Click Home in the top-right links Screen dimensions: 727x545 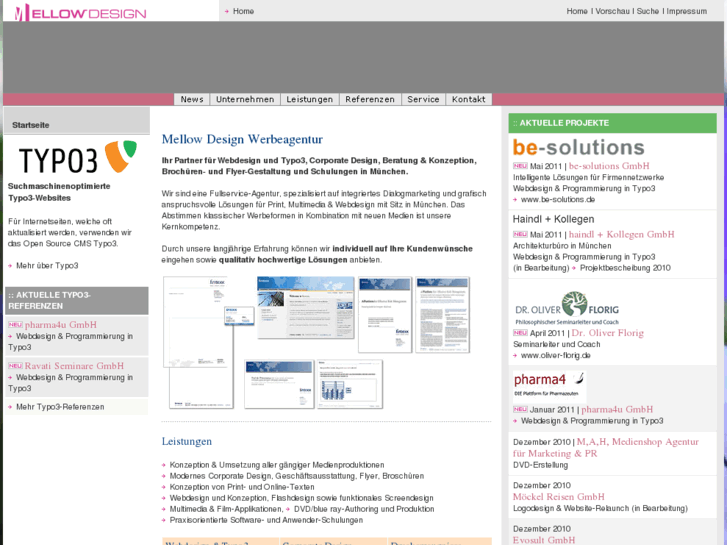tap(577, 11)
